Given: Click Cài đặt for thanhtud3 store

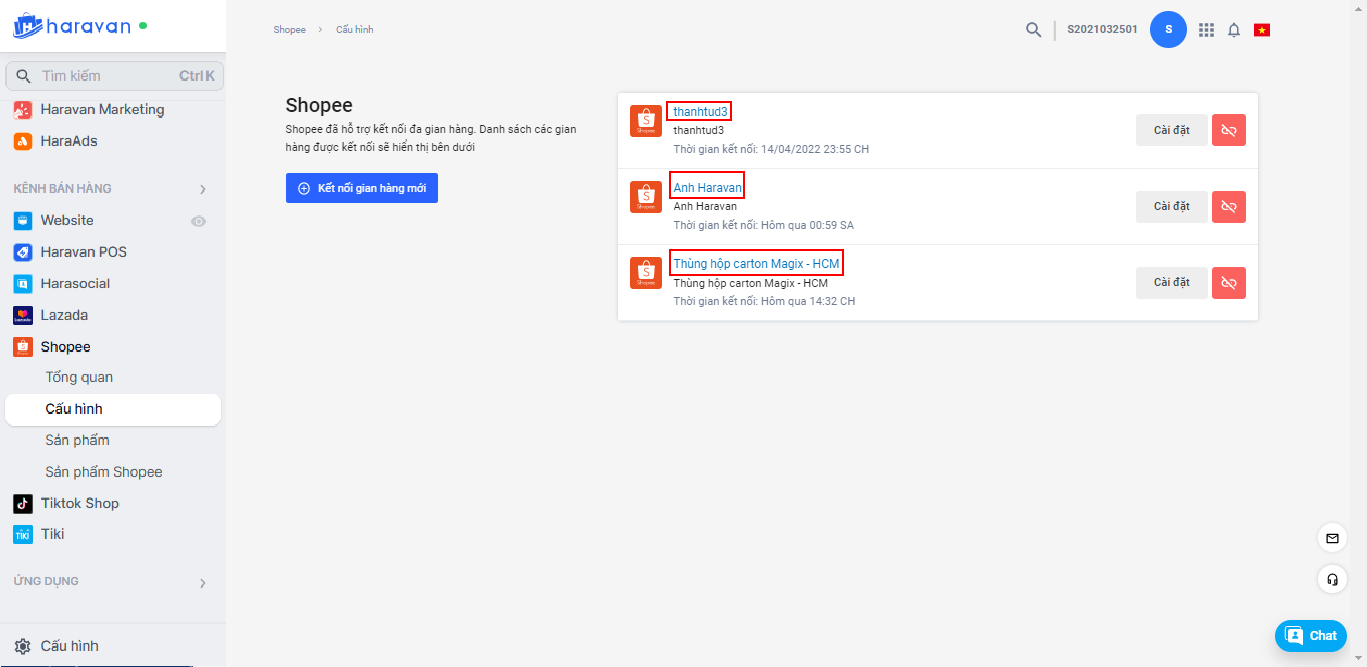Looking at the screenshot, I should (x=1172, y=130).
